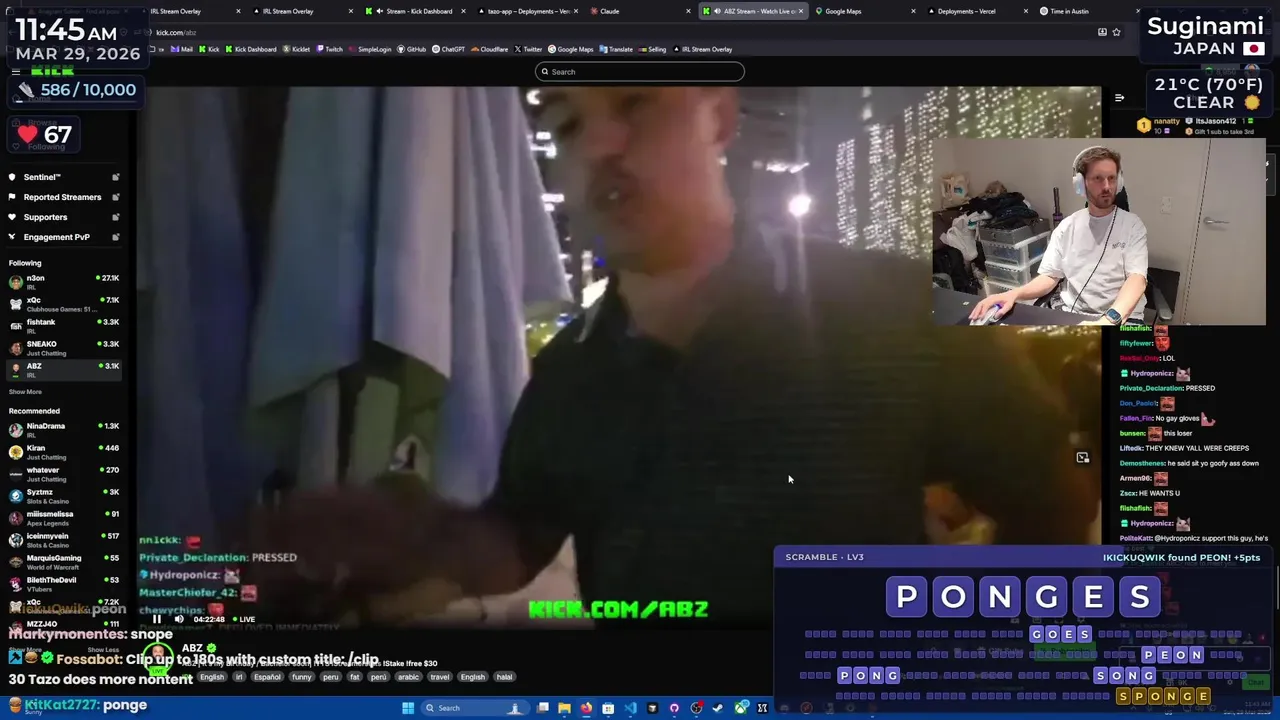Screen dimensions: 1280x720
Task: Select the halal stream tag
Action: coord(504,677)
